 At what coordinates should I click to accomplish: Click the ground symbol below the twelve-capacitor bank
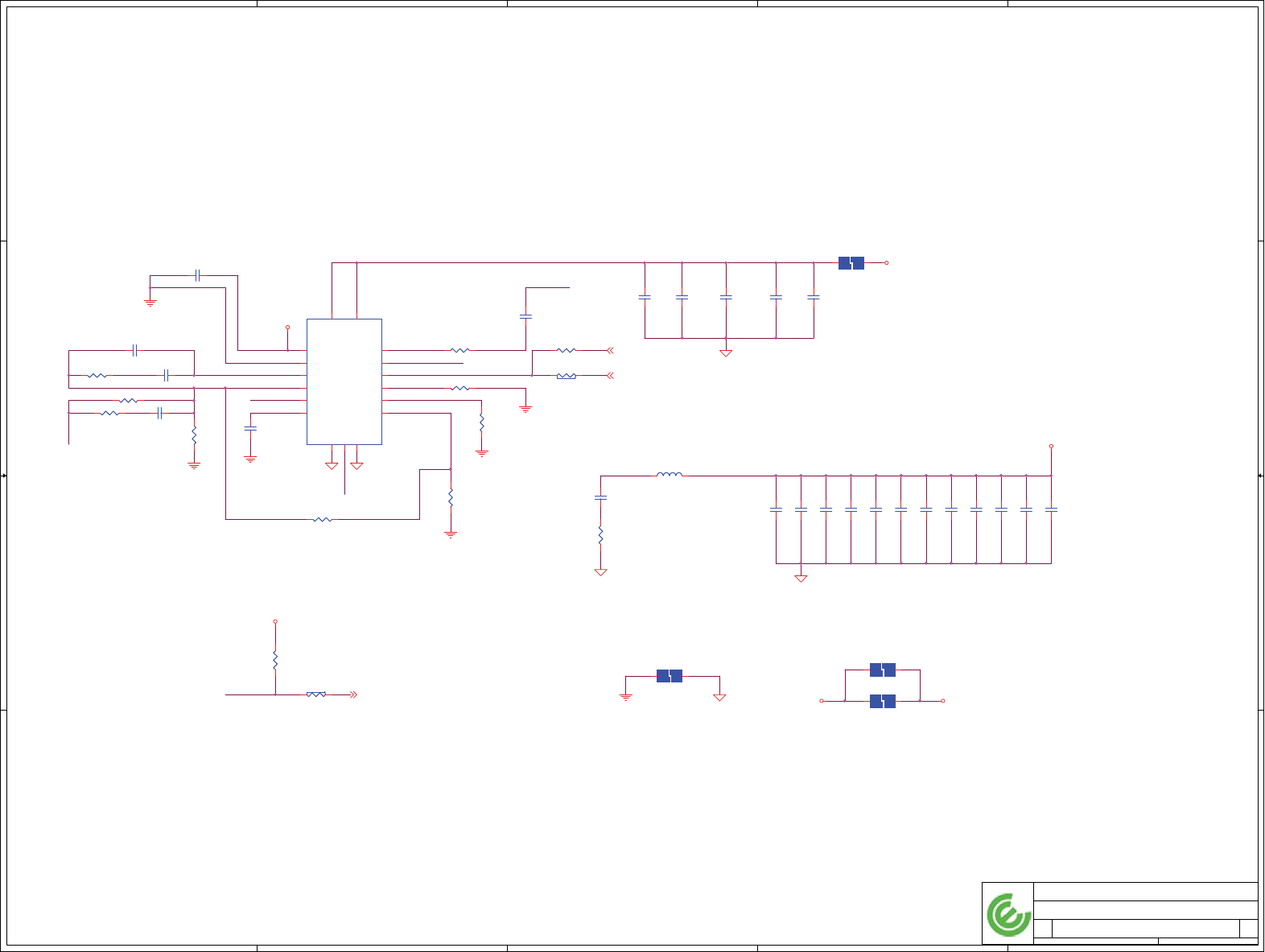pos(801,578)
